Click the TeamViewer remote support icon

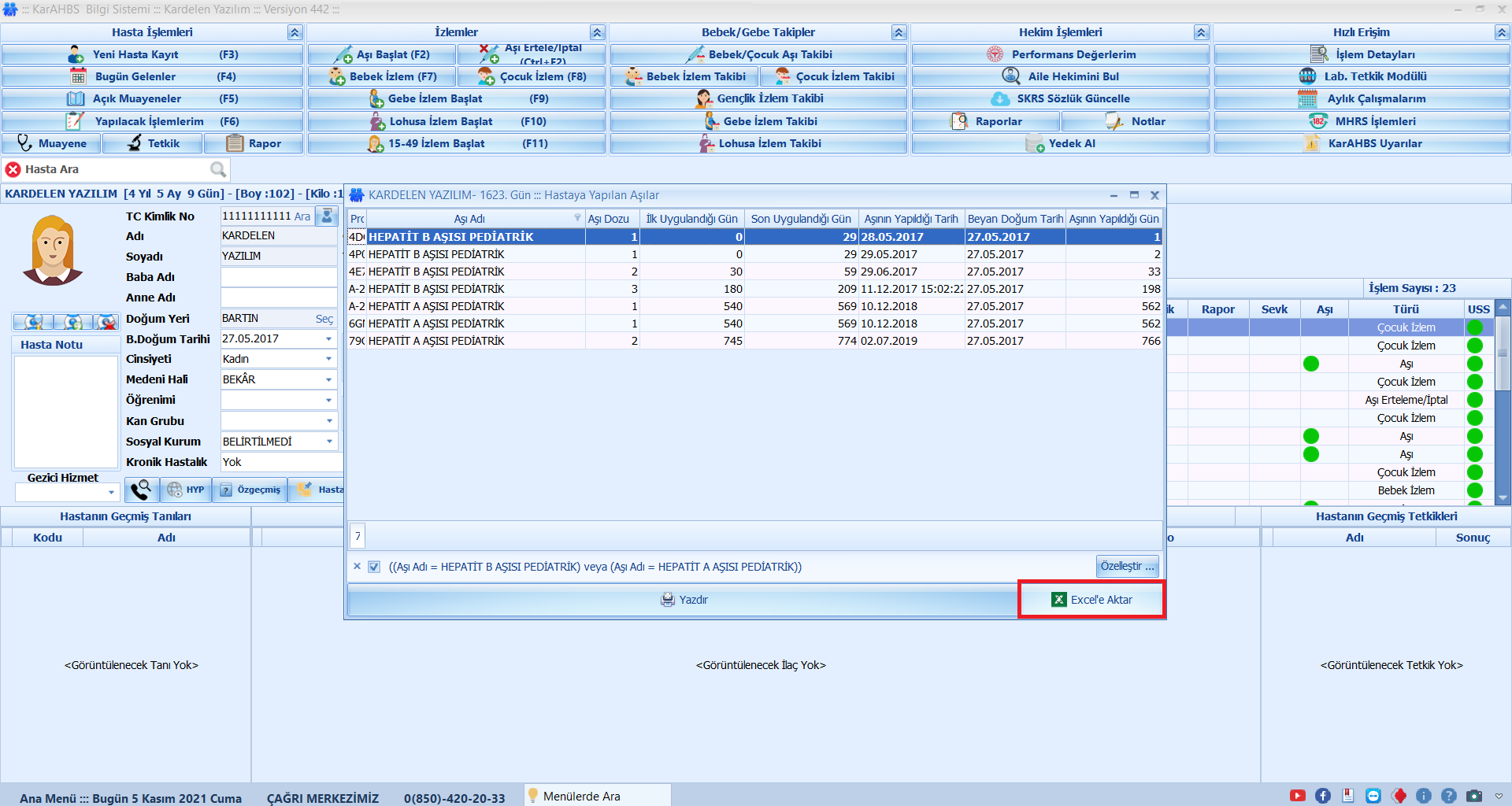[1373, 796]
